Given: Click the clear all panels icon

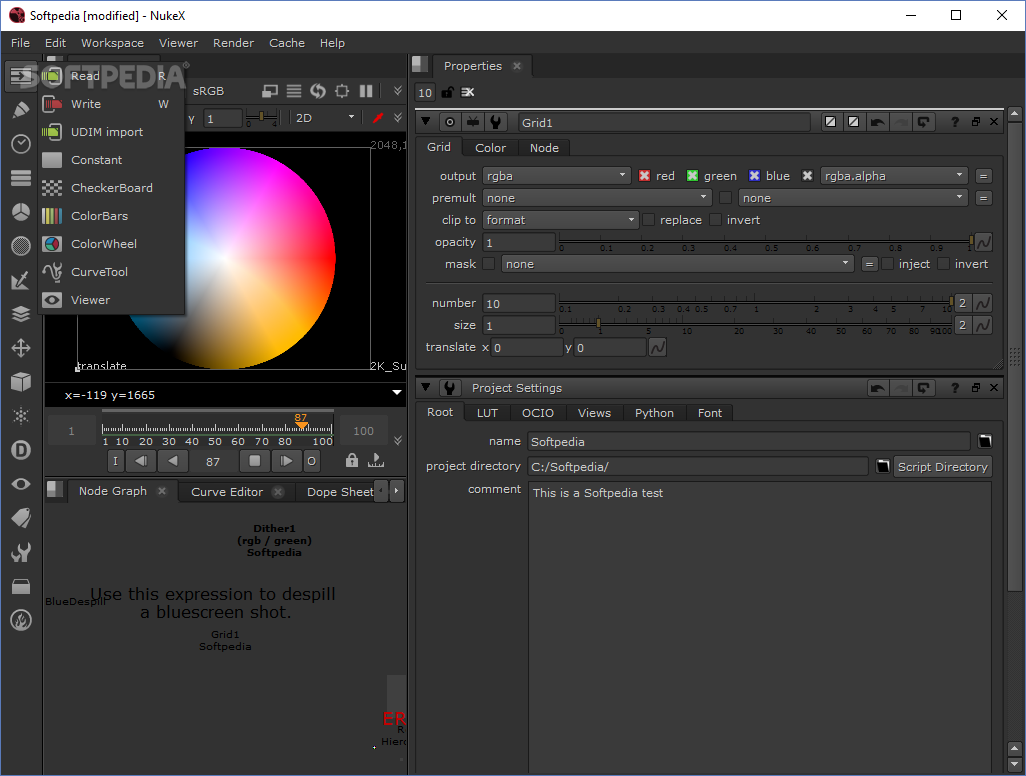Looking at the screenshot, I should (x=468, y=92).
